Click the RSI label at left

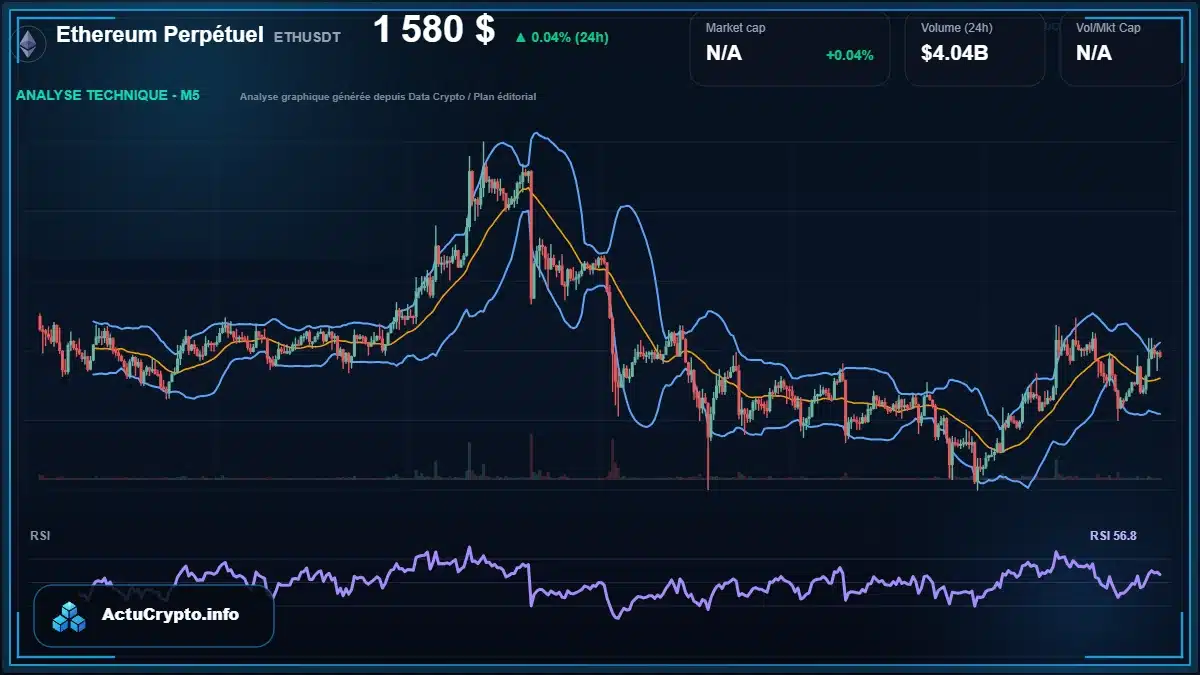click(40, 536)
